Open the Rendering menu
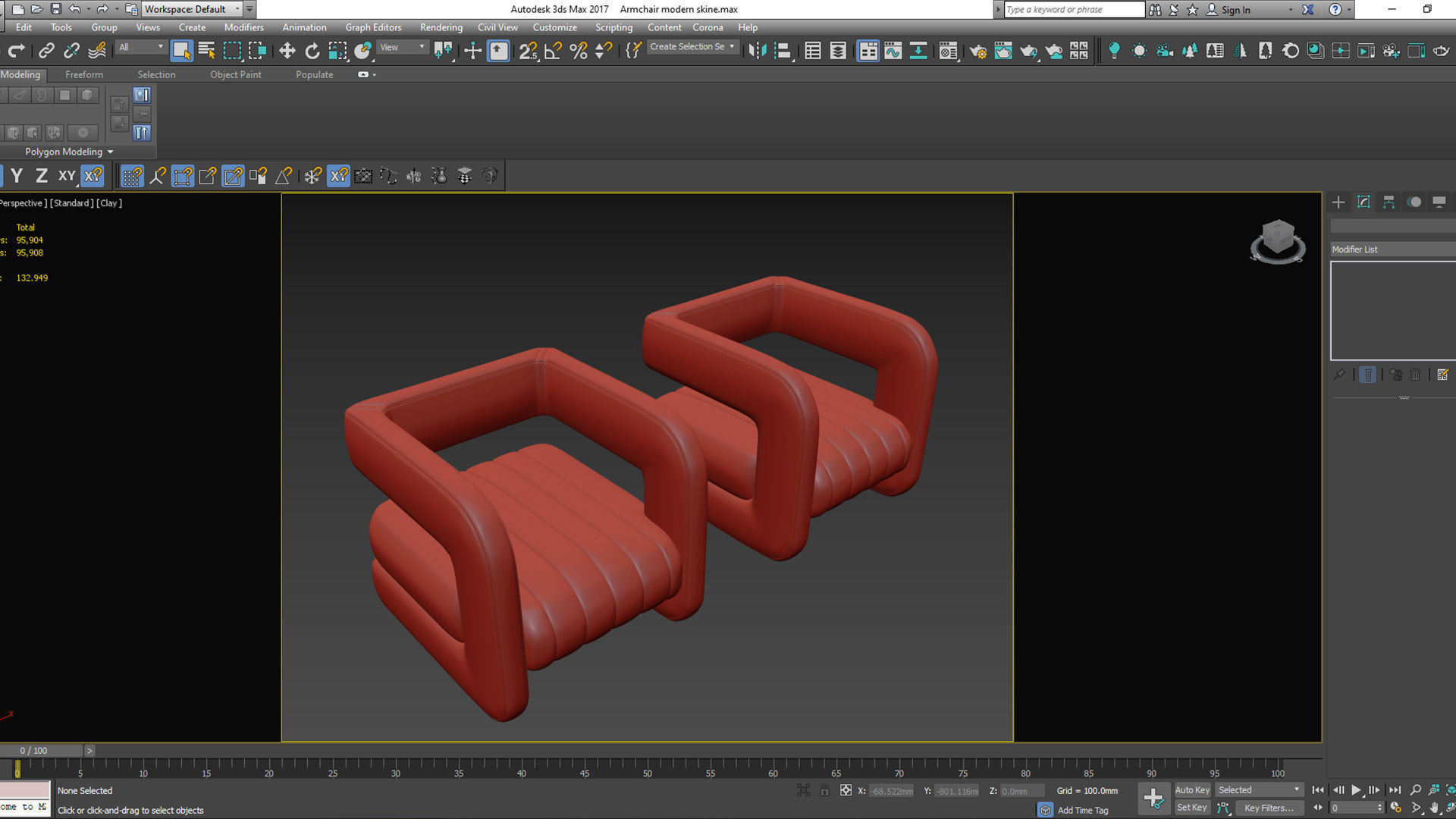Viewport: 1456px width, 819px height. coord(441,27)
